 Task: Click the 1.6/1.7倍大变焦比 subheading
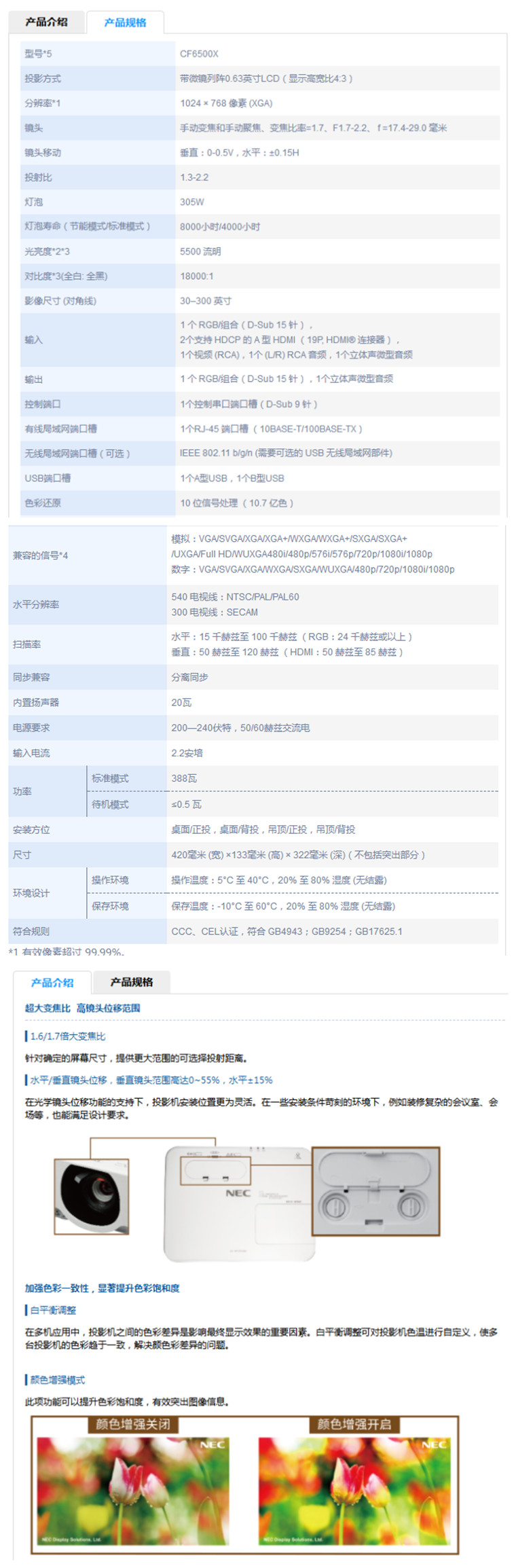tap(68, 1036)
